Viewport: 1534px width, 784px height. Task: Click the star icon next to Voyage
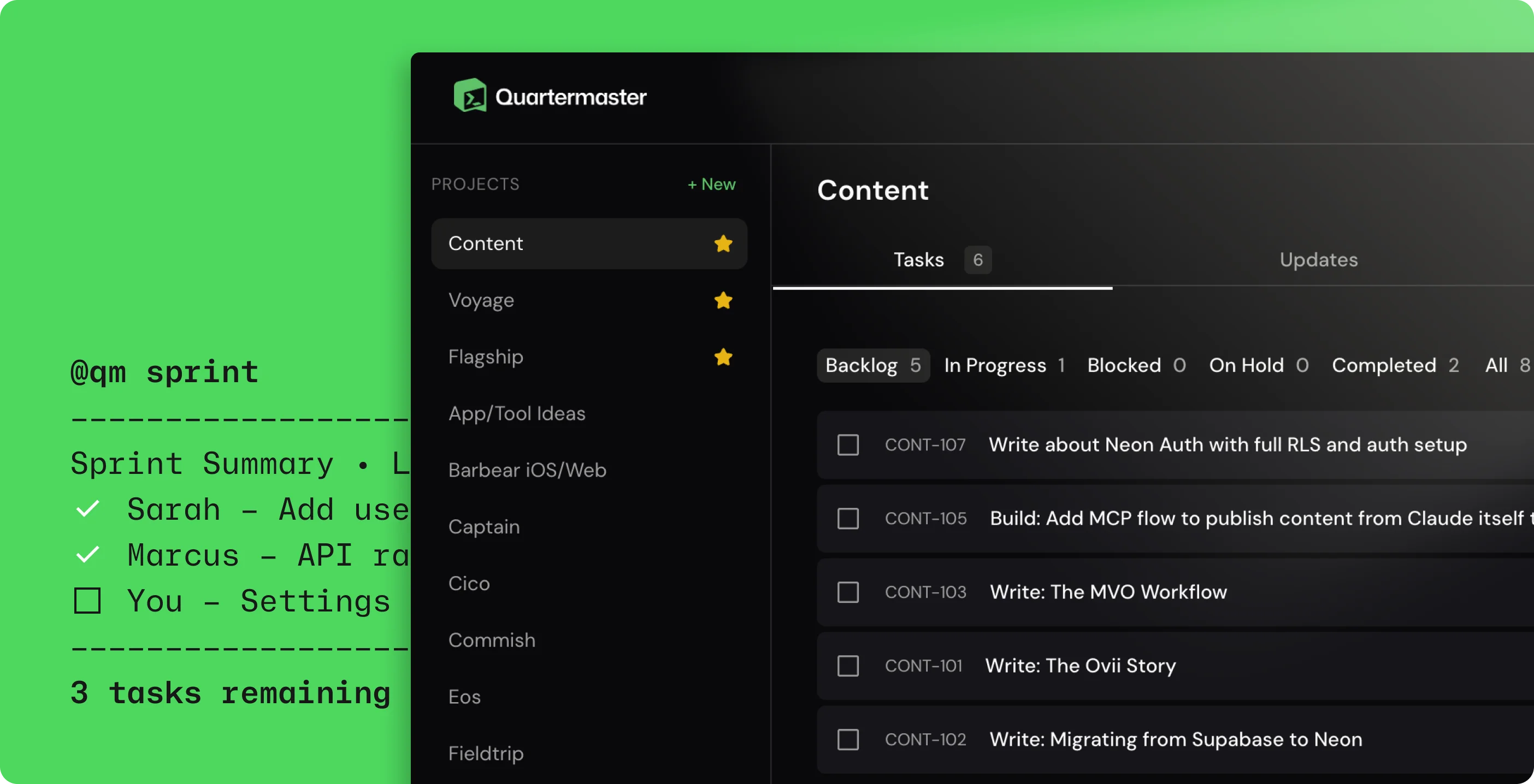(723, 301)
